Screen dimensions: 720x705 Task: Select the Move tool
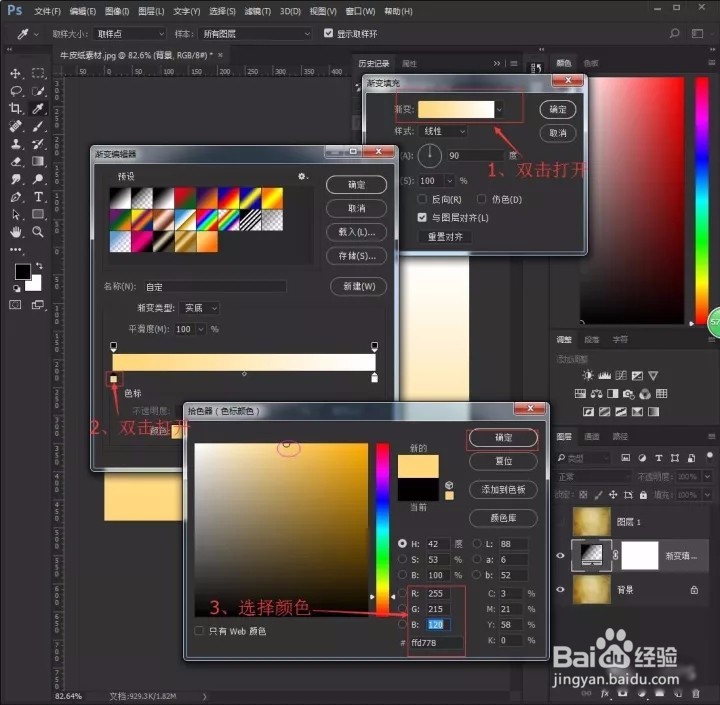15,73
